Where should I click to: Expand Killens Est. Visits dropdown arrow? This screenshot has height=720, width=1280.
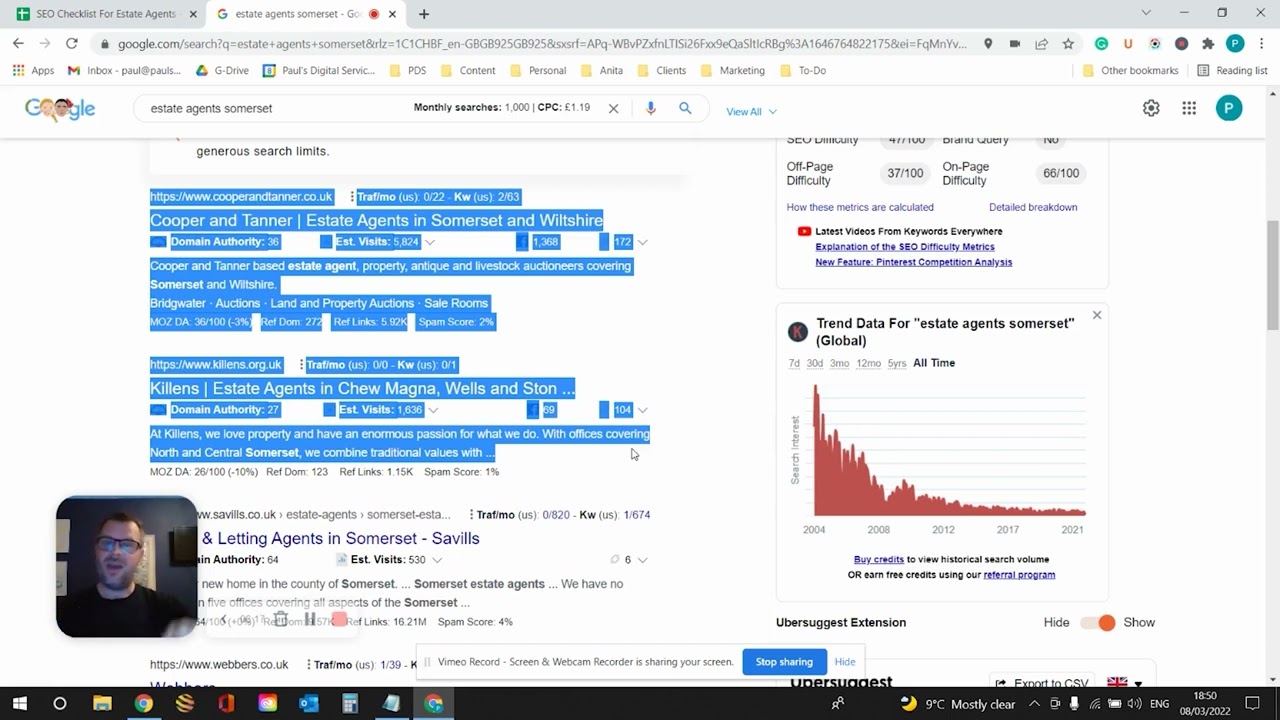pyautogui.click(x=433, y=410)
